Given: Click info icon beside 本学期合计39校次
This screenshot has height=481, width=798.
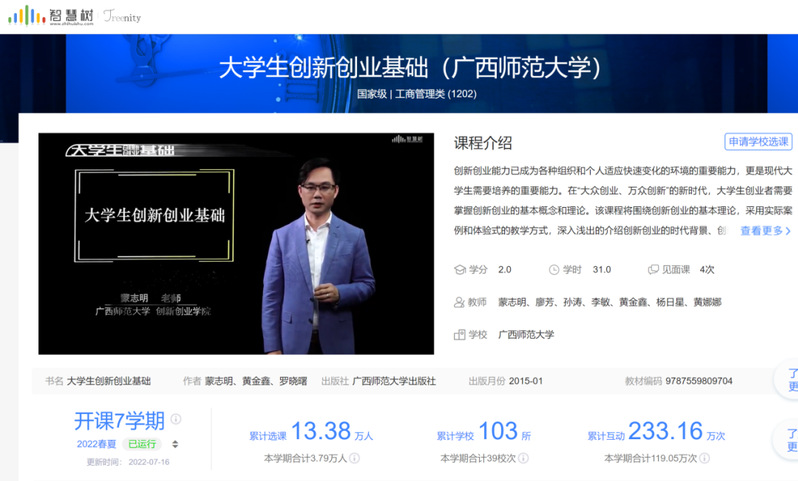Looking at the screenshot, I should 527,458.
